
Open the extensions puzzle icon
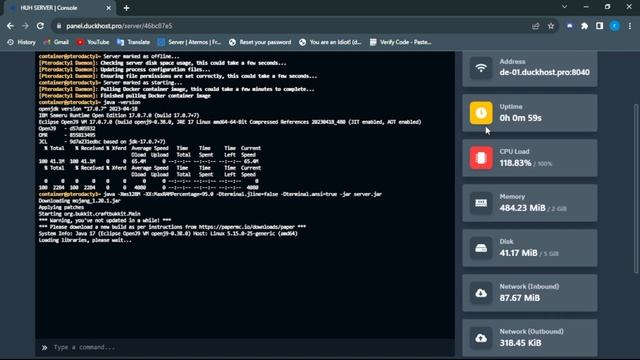[x=584, y=26]
